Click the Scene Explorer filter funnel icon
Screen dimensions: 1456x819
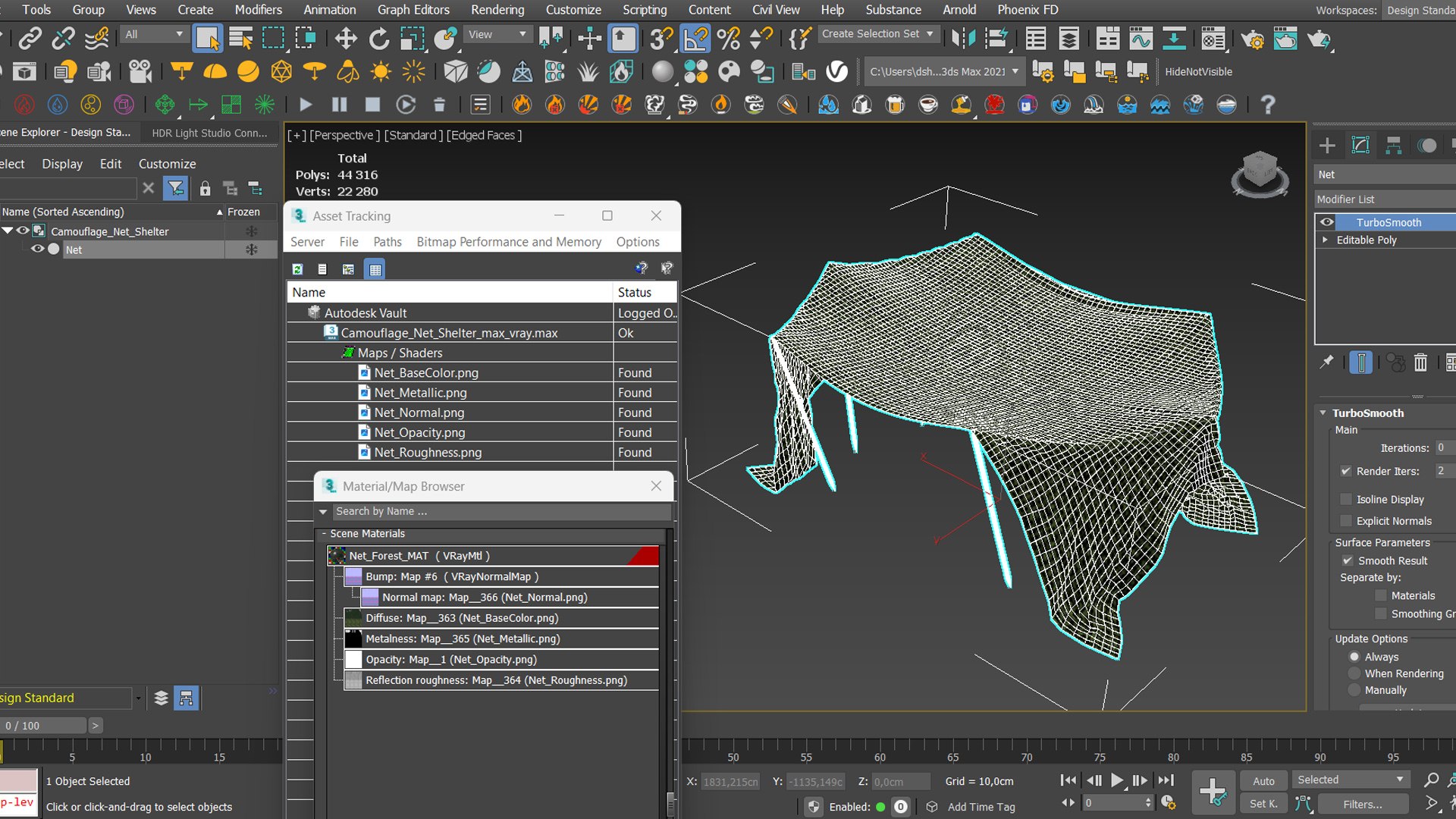coord(176,188)
